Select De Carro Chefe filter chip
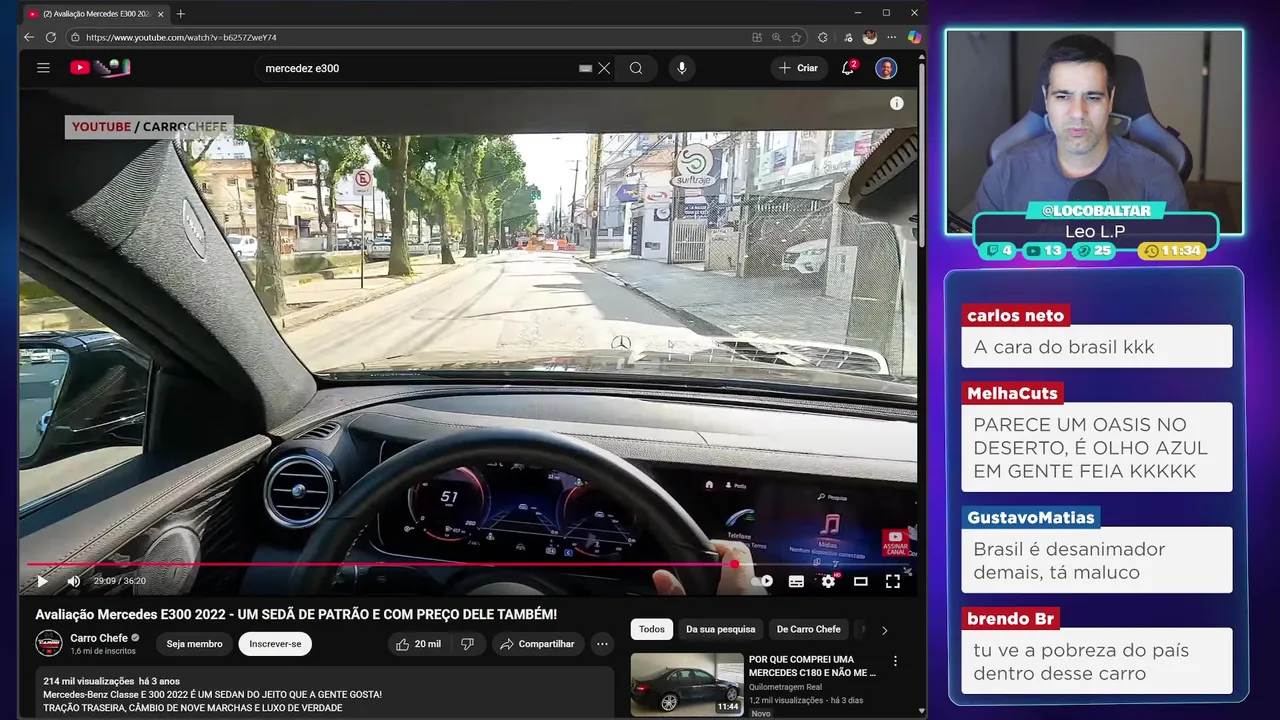Image resolution: width=1280 pixels, height=720 pixels. pyautogui.click(x=808, y=629)
